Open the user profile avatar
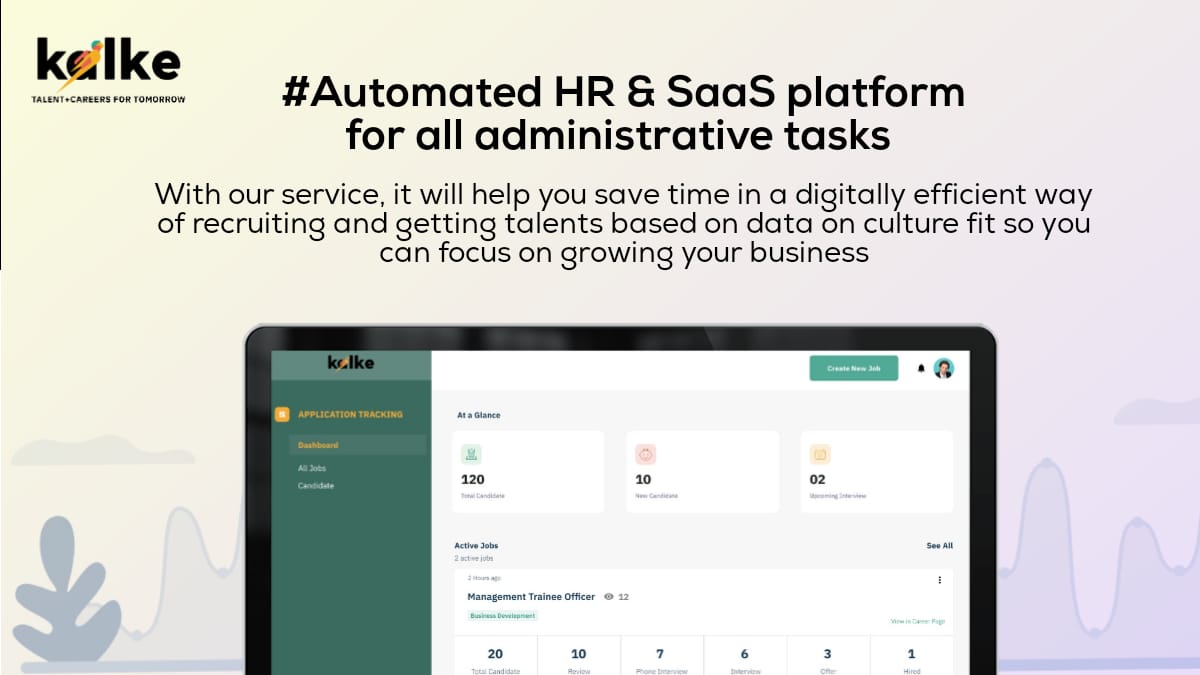Image resolution: width=1200 pixels, height=675 pixels. (x=944, y=368)
